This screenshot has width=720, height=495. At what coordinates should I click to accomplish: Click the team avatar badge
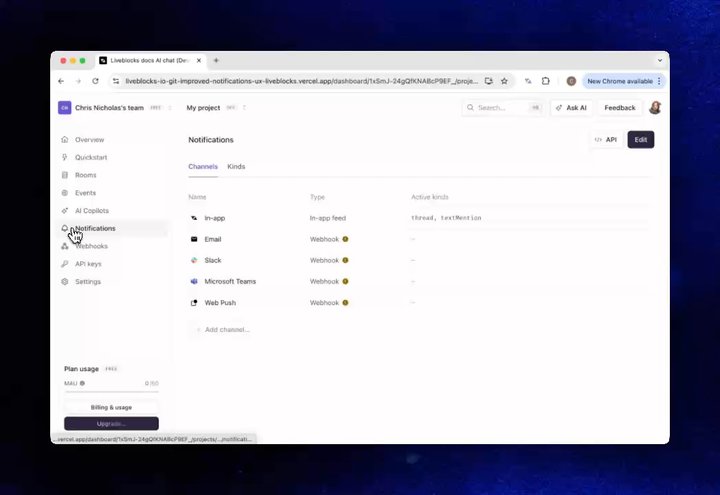[x=65, y=108]
